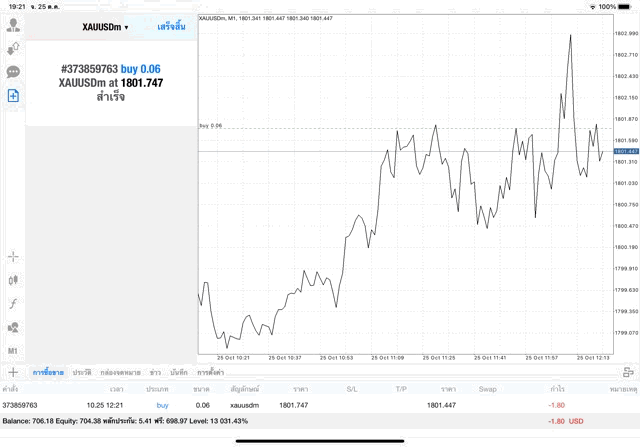The height and width of the screenshot is (447, 640).
Task: Click the chart title XAUUSDm, M1 text
Action: coord(265,18)
